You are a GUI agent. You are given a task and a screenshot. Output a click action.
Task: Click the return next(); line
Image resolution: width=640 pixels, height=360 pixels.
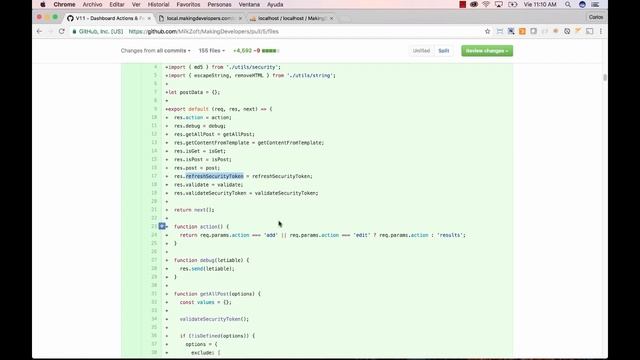[194, 210]
